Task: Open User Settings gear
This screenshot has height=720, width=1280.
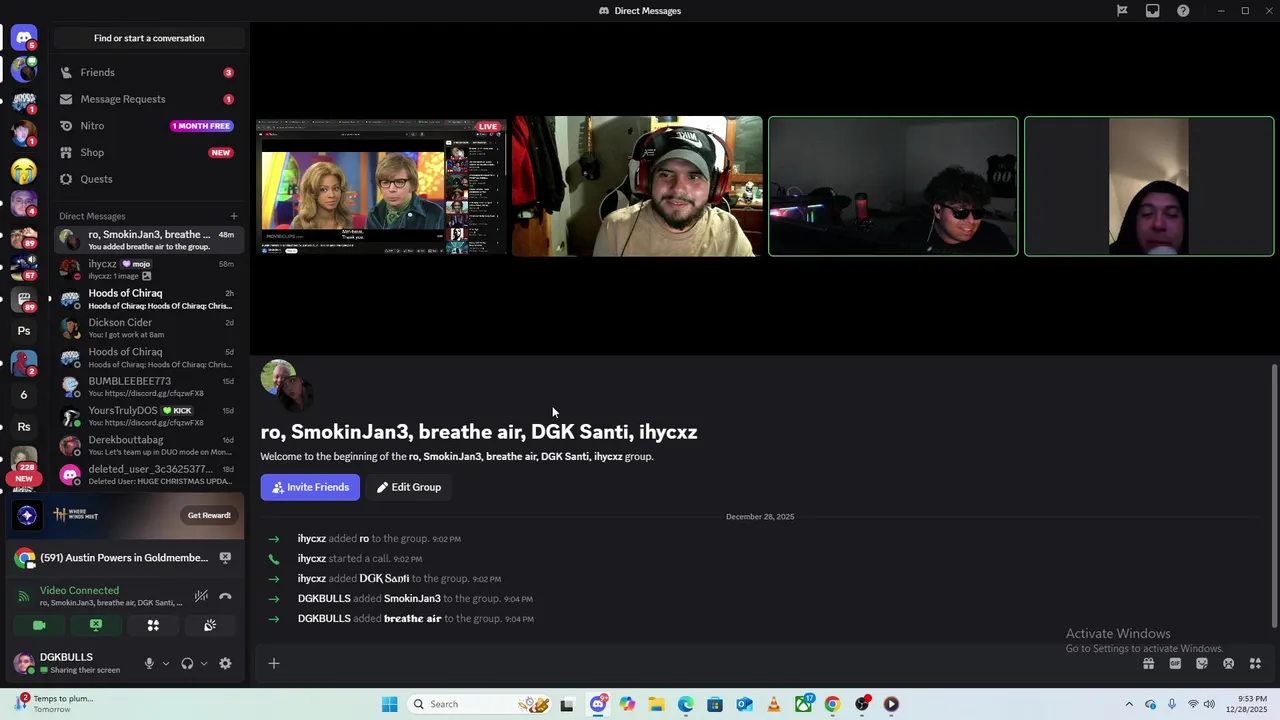Action: coord(225,663)
